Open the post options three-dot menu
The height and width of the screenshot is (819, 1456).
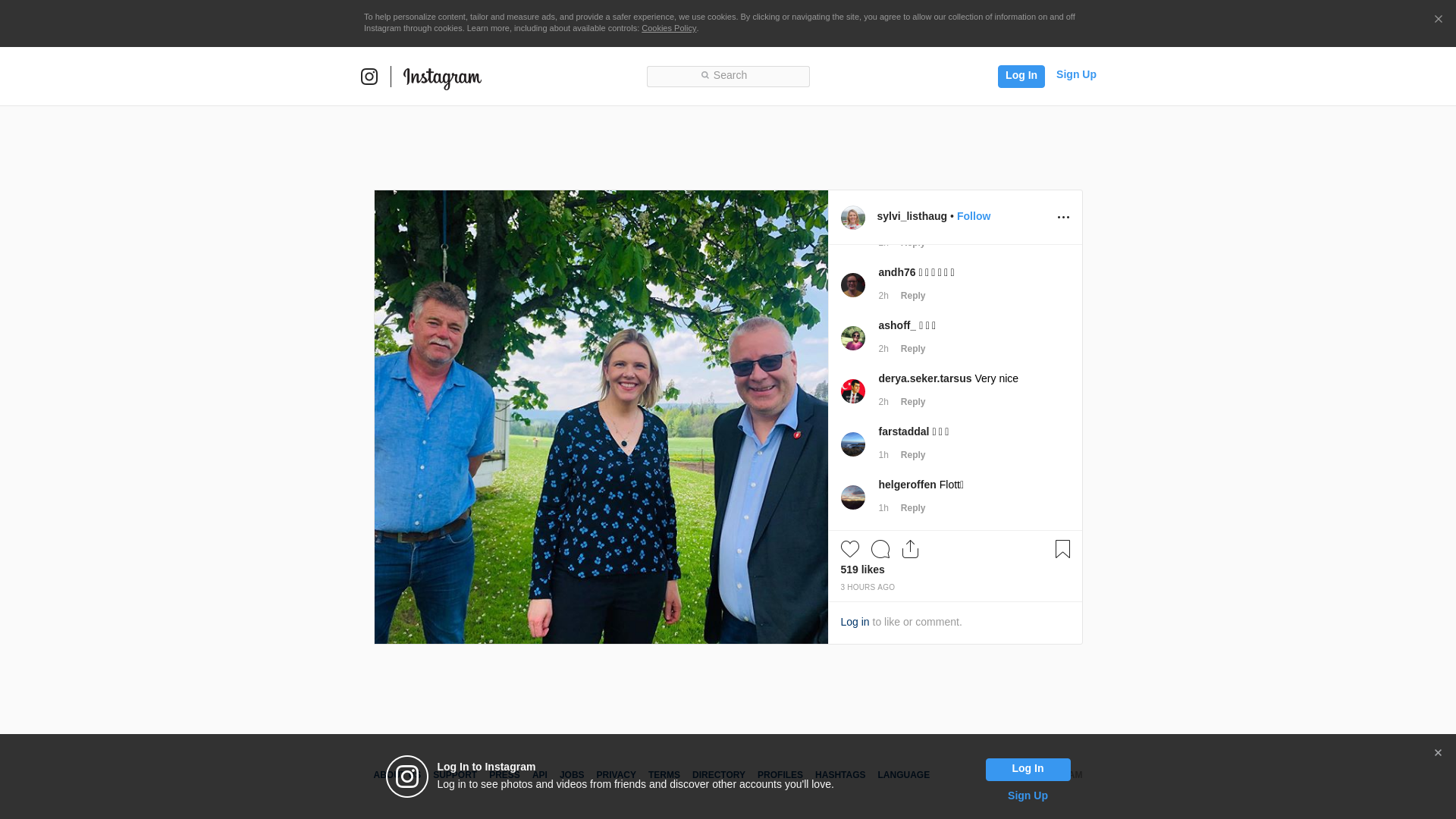pyautogui.click(x=1063, y=218)
